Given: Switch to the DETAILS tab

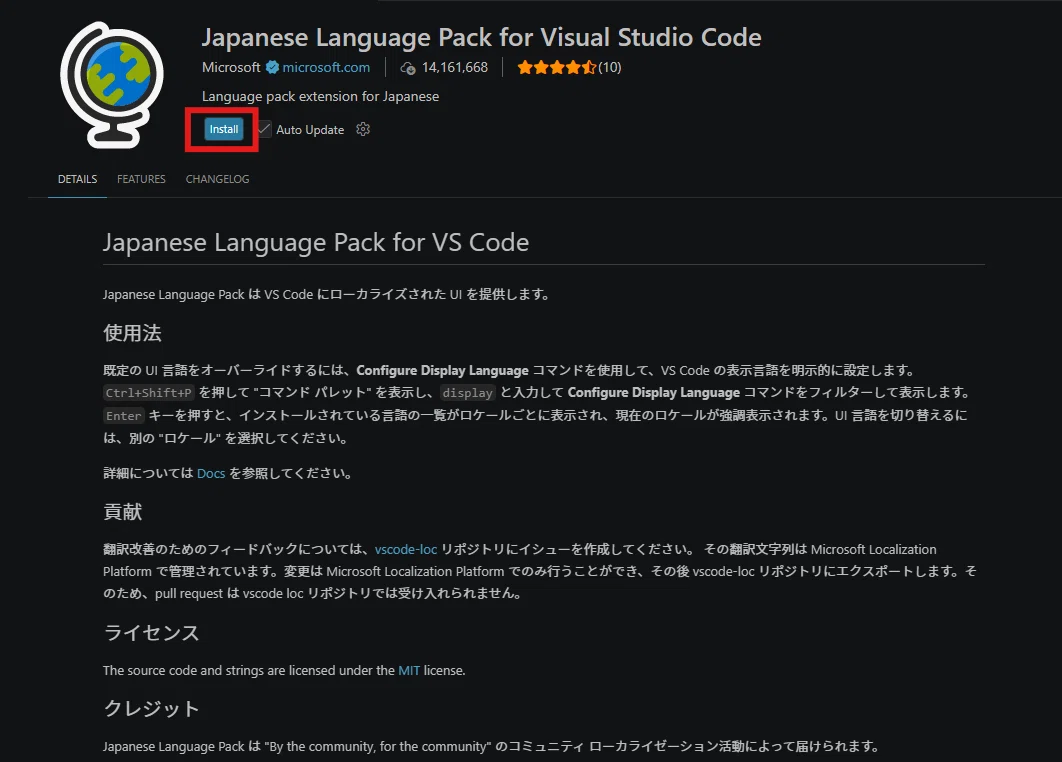Looking at the screenshot, I should [77, 179].
